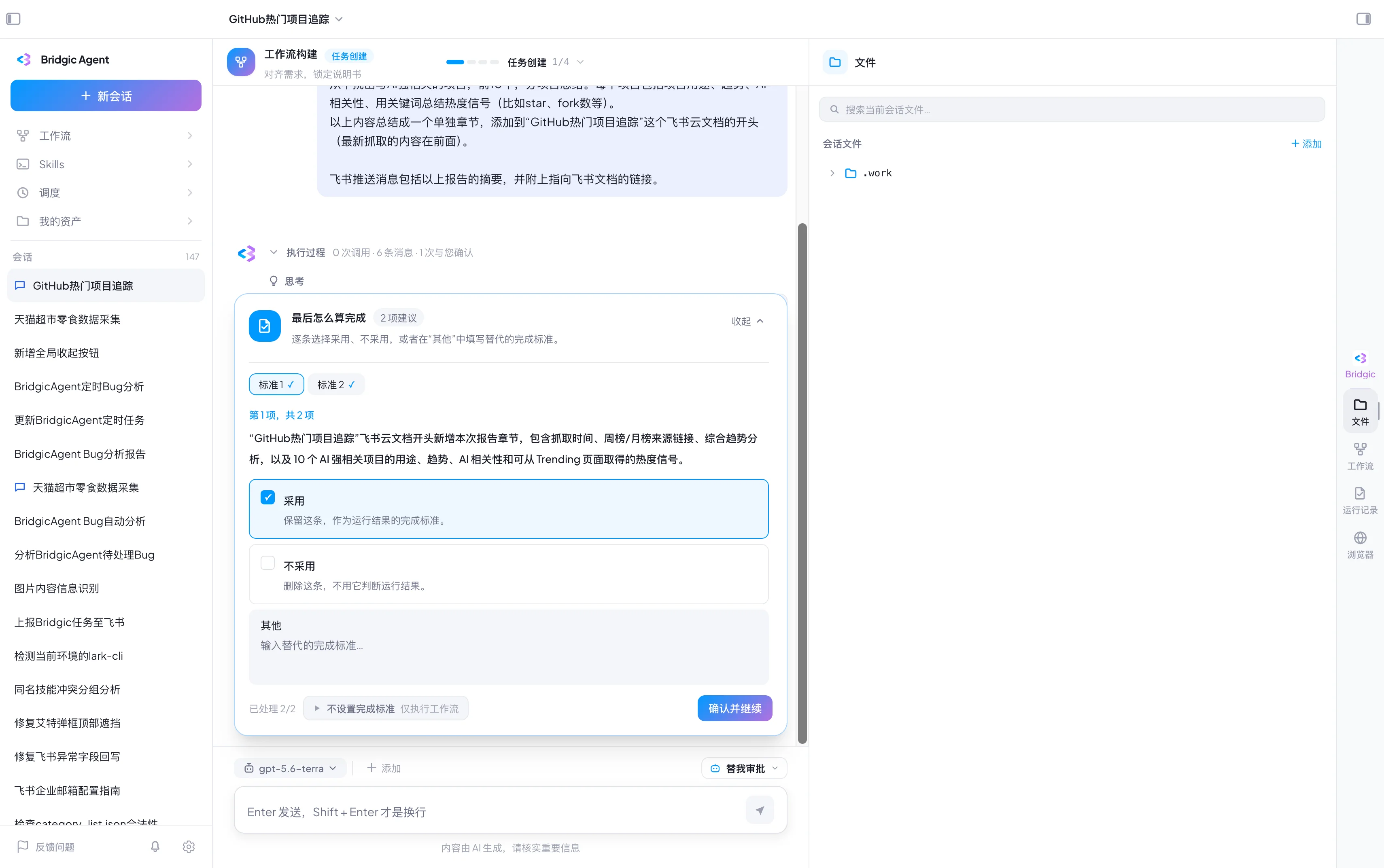Open Skills terminal icon in sidebar
This screenshot has height=868, width=1384.
click(x=22, y=164)
